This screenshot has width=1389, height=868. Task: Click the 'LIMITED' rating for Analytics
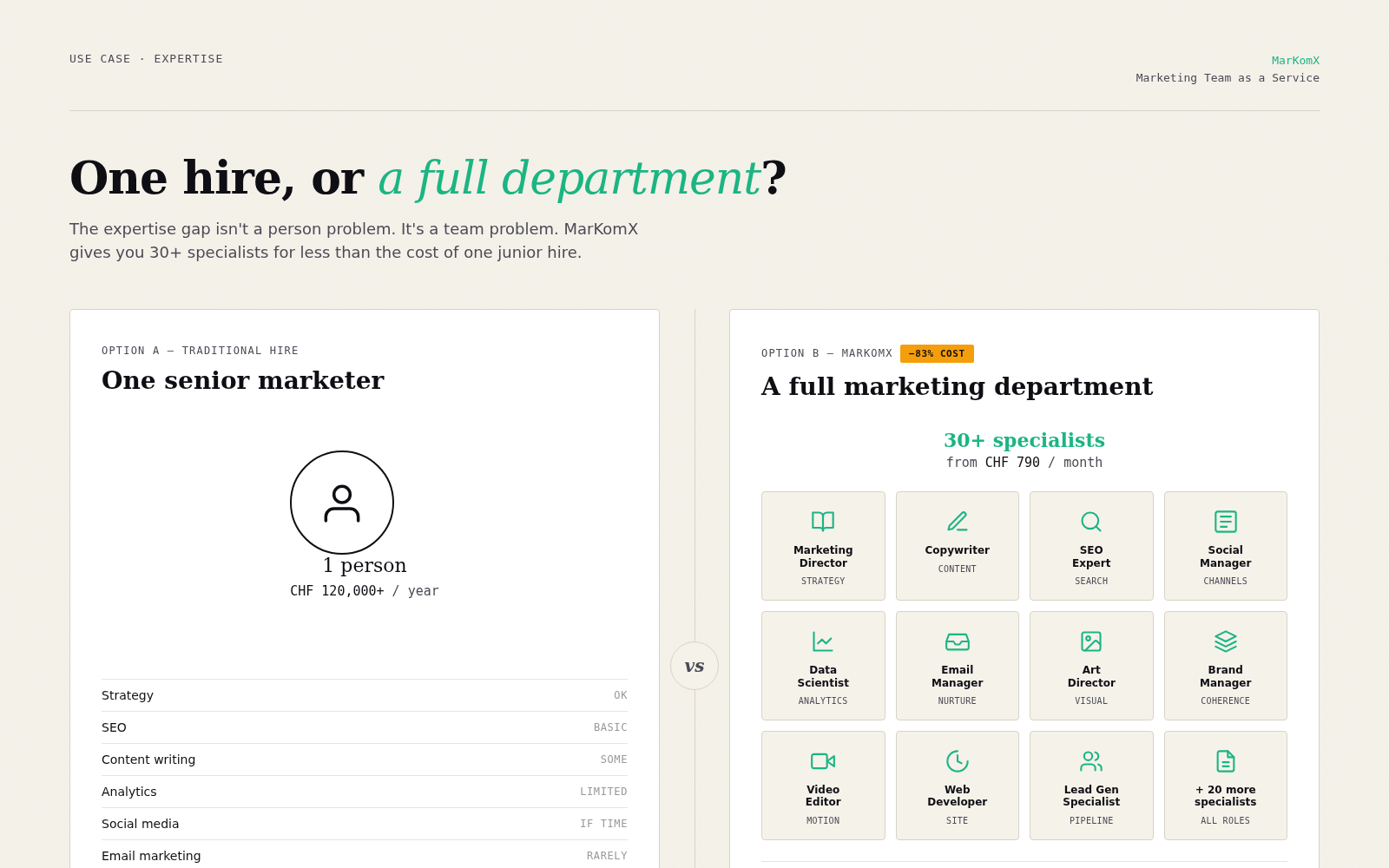[x=603, y=792]
